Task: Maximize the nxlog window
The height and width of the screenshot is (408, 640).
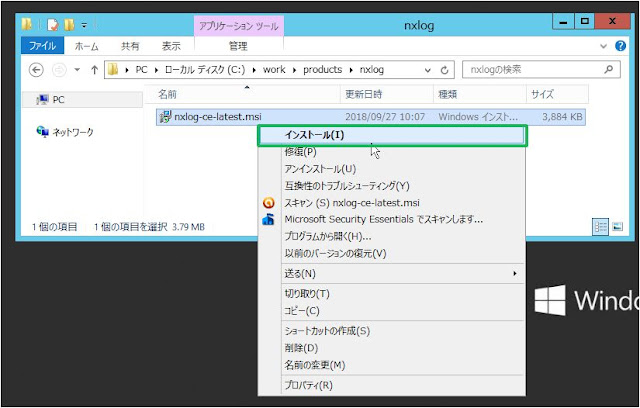Action: 584,22
